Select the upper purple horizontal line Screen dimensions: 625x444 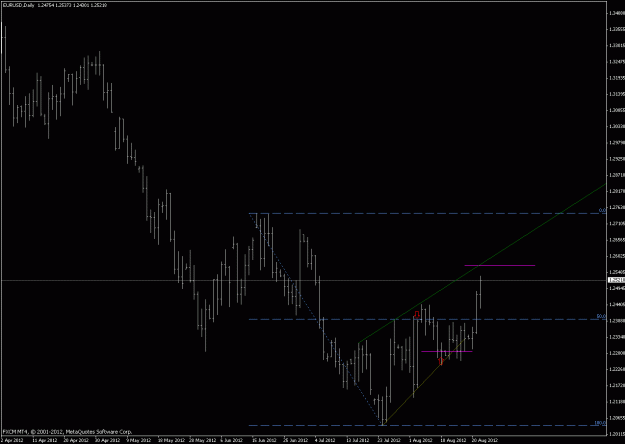point(500,265)
